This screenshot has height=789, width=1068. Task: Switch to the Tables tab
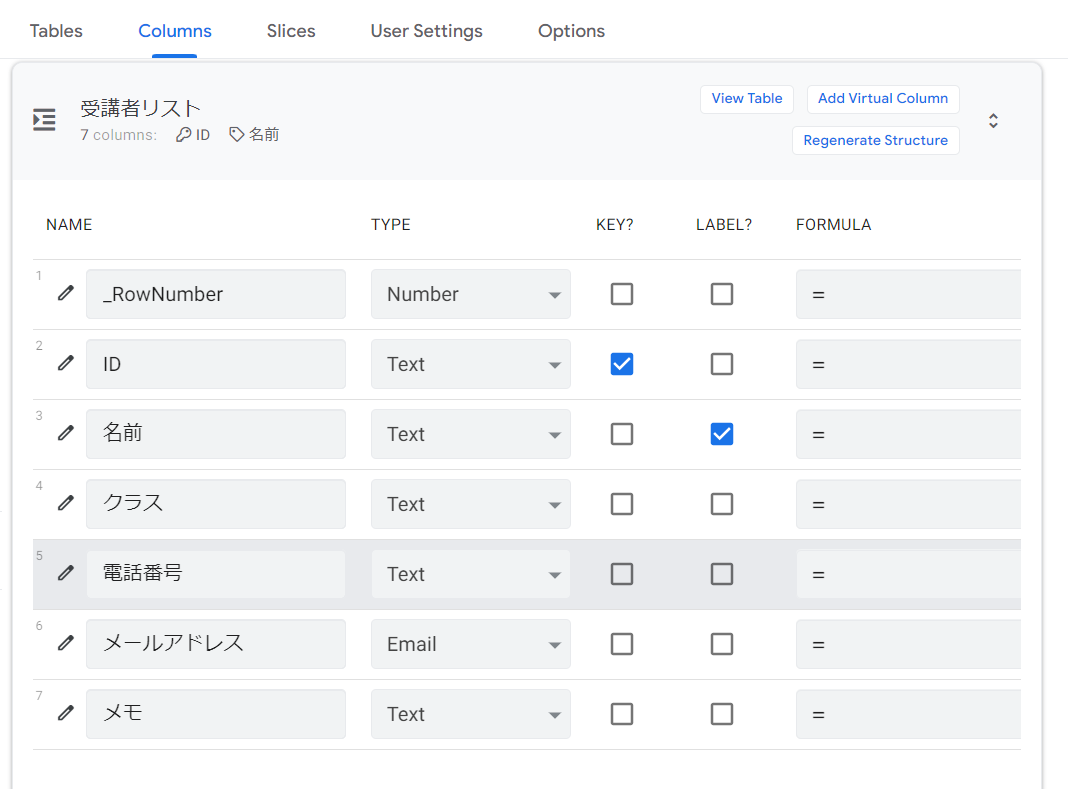click(56, 31)
